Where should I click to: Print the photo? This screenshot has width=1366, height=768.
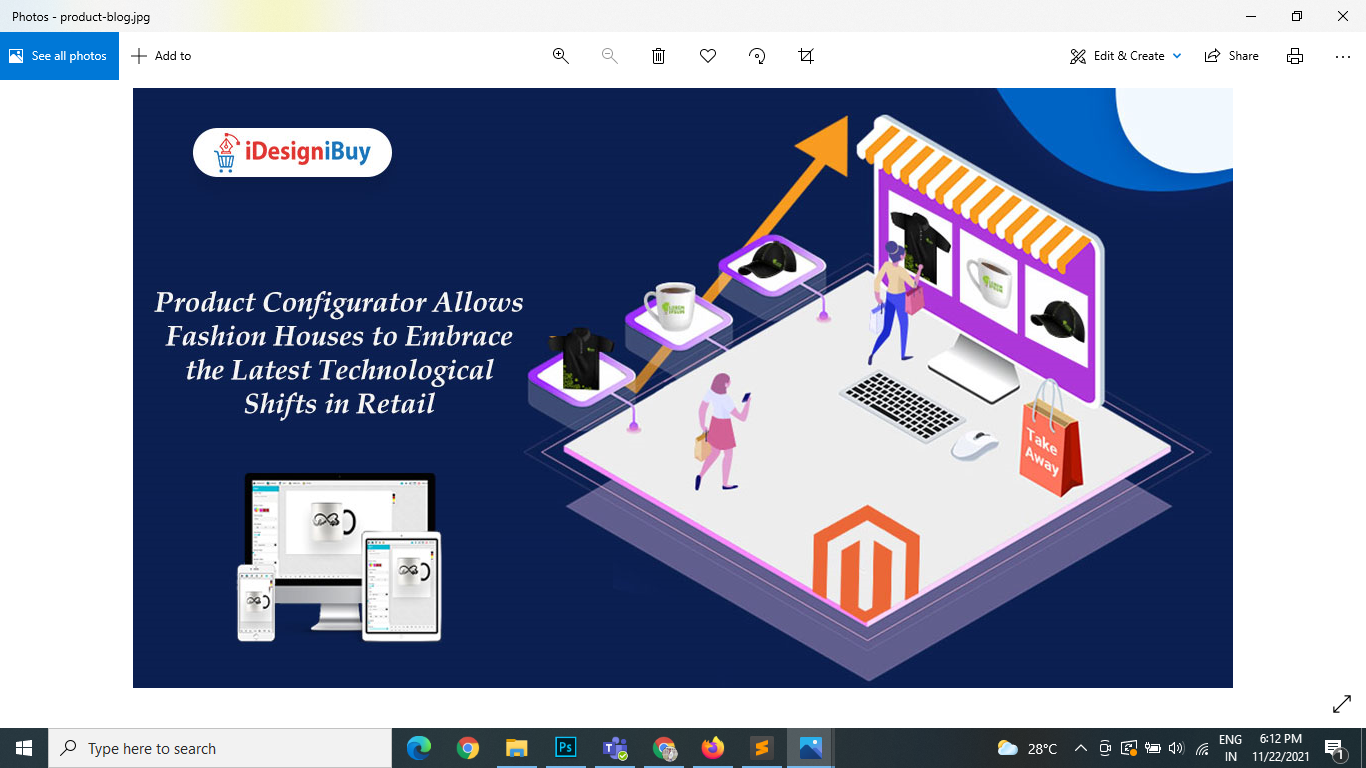pos(1294,56)
